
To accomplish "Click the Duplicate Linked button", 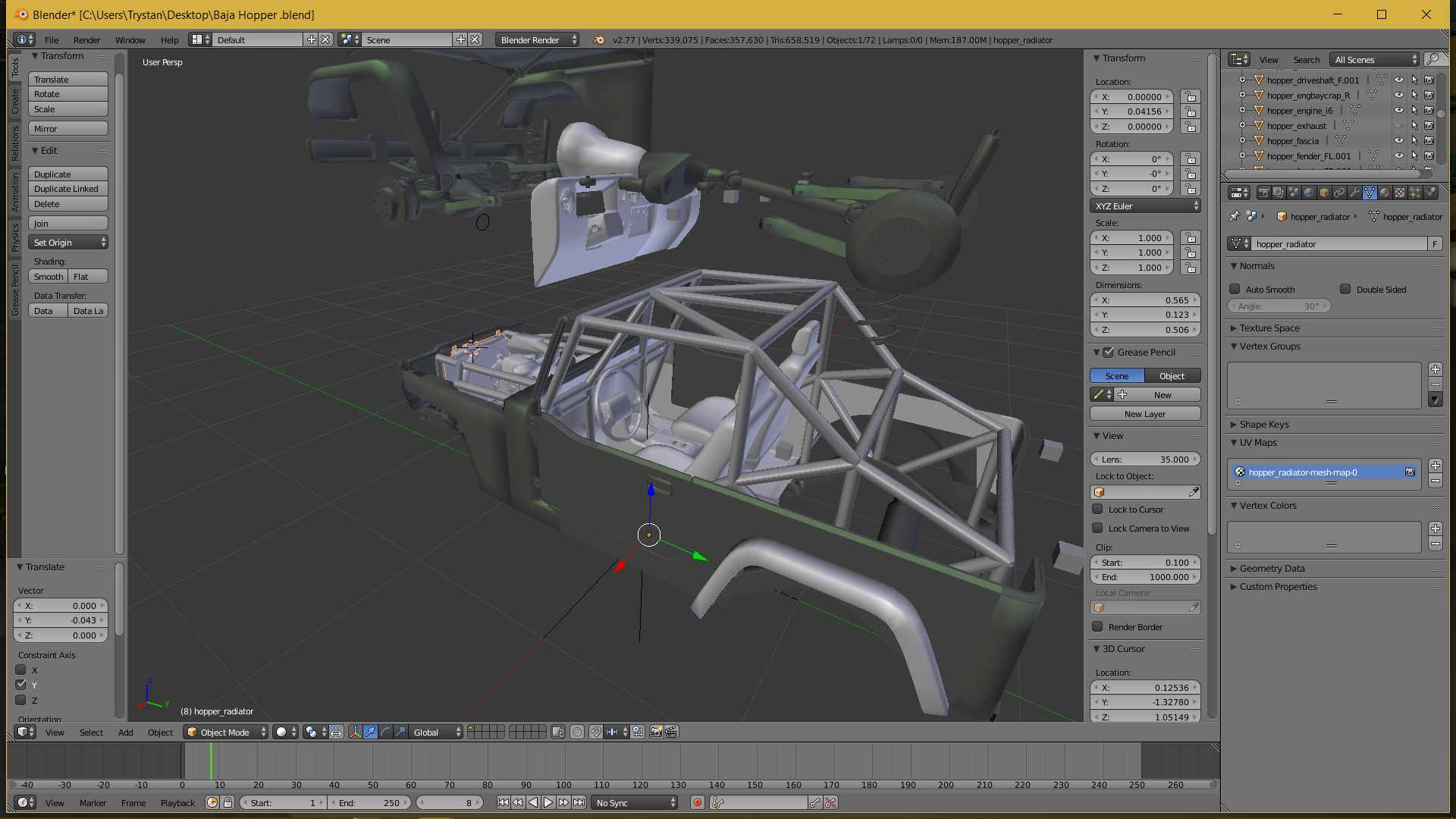I will (x=67, y=189).
